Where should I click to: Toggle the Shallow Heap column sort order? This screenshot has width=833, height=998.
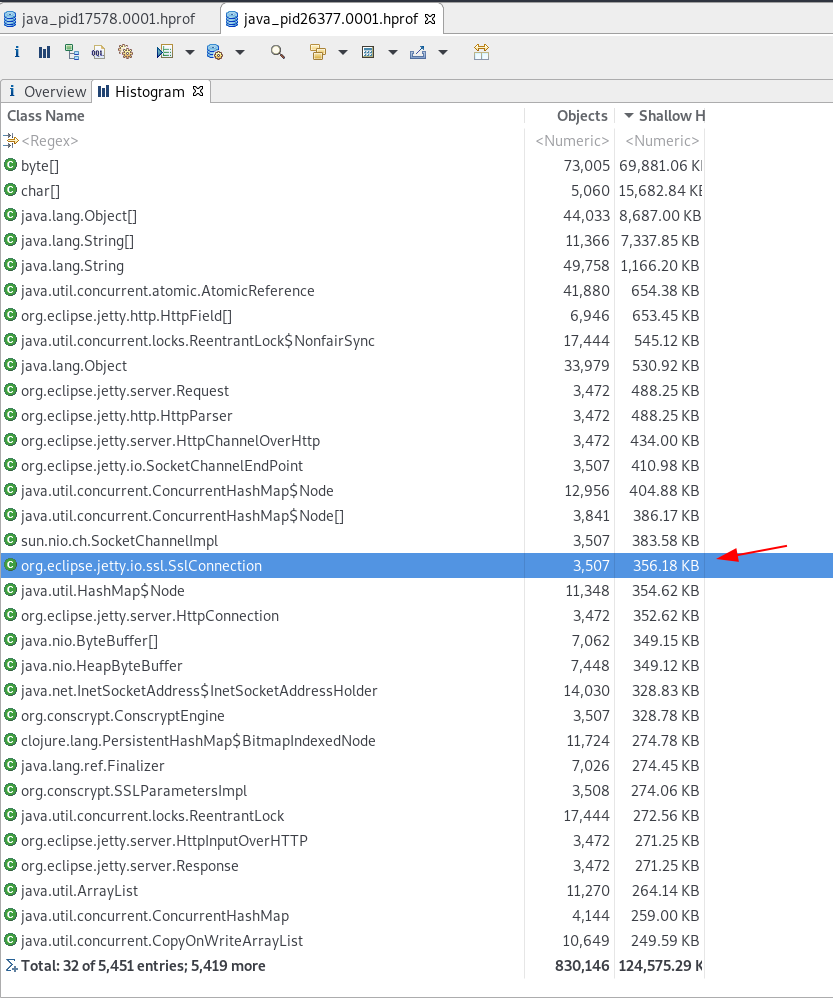[x=664, y=115]
